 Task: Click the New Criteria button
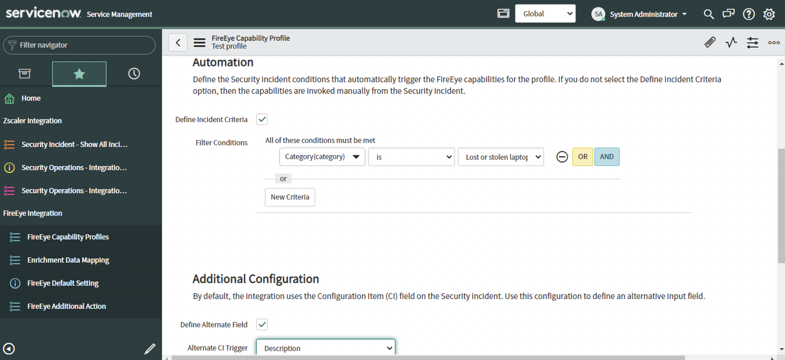[x=290, y=197]
